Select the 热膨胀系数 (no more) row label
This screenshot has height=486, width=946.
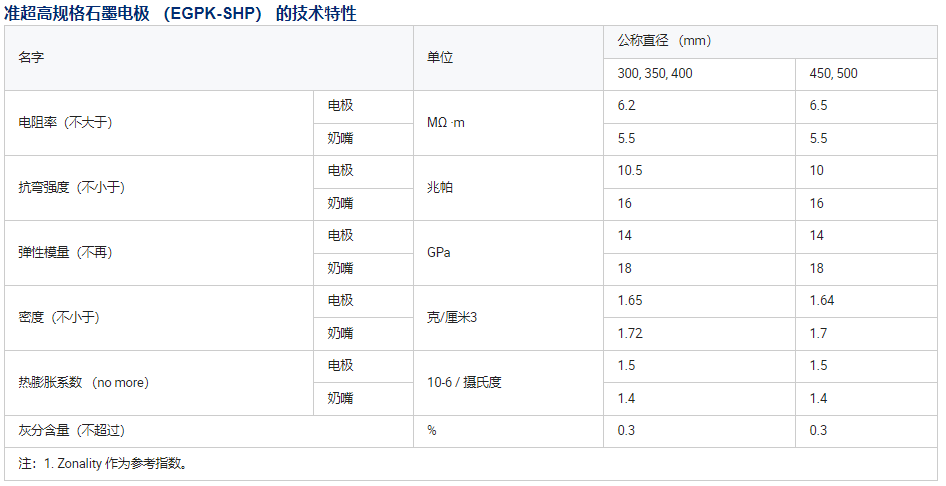[83, 383]
